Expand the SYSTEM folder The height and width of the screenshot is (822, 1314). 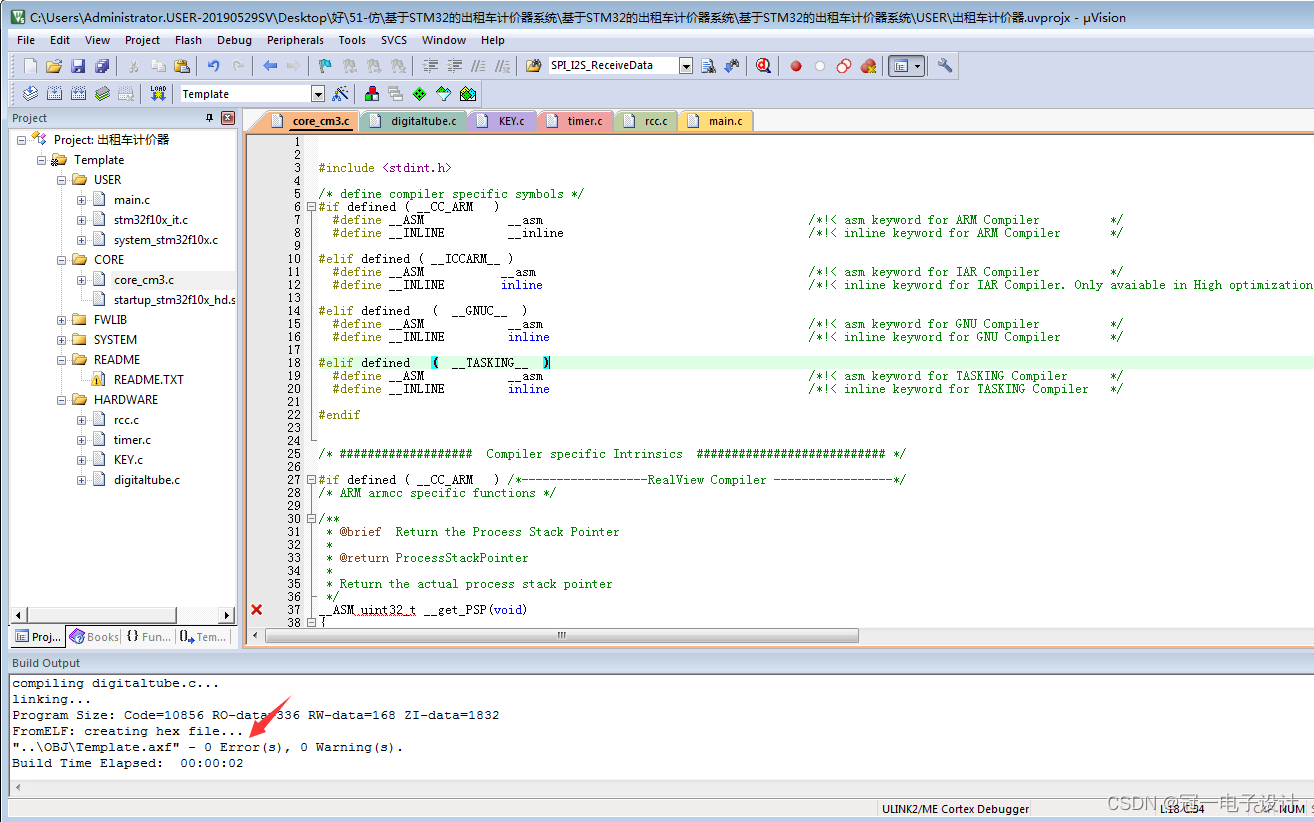coord(62,340)
